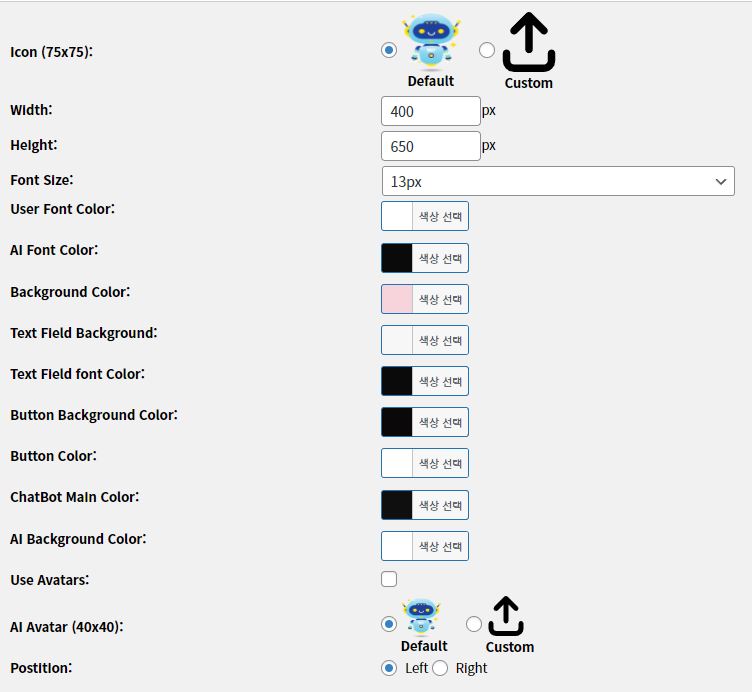Open the AI Font Color picker button
The image size is (752, 692).
440,258
